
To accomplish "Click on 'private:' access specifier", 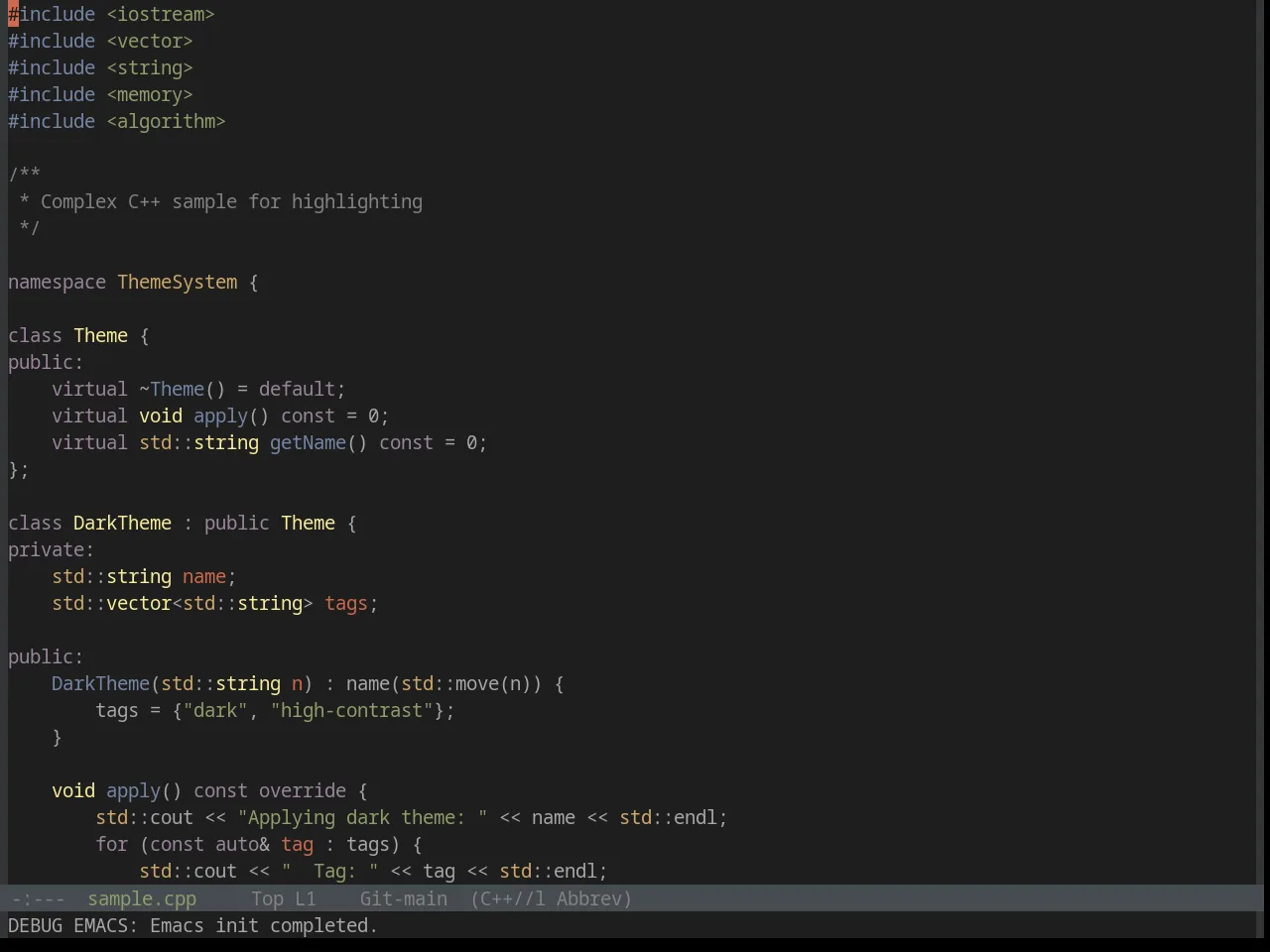I will point(52,550).
